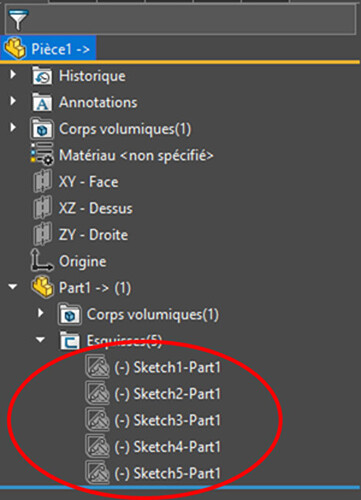Collapse the Esquisses(5) folder

pos(40,340)
